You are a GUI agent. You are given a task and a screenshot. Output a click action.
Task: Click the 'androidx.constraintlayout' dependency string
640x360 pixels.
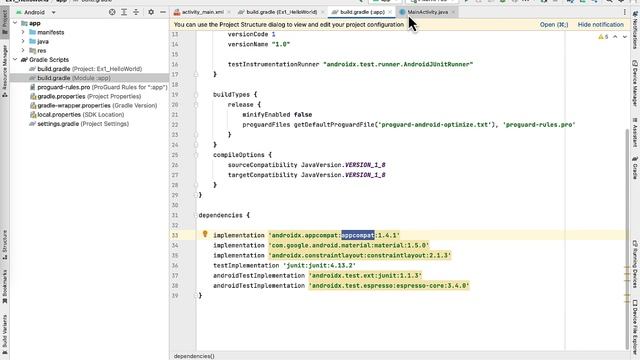coord(360,256)
